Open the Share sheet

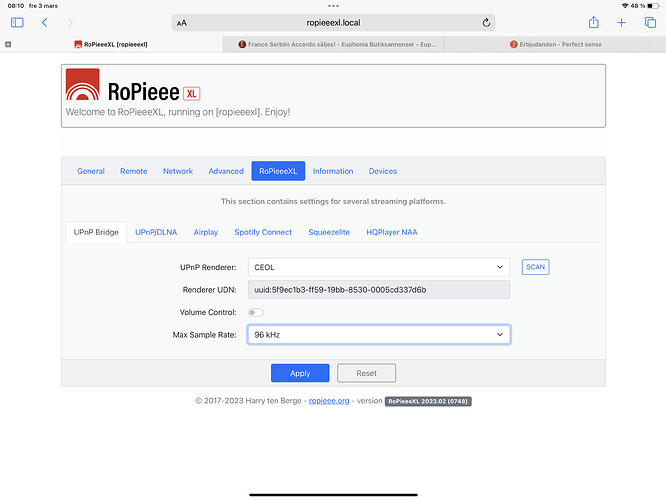pyautogui.click(x=594, y=22)
